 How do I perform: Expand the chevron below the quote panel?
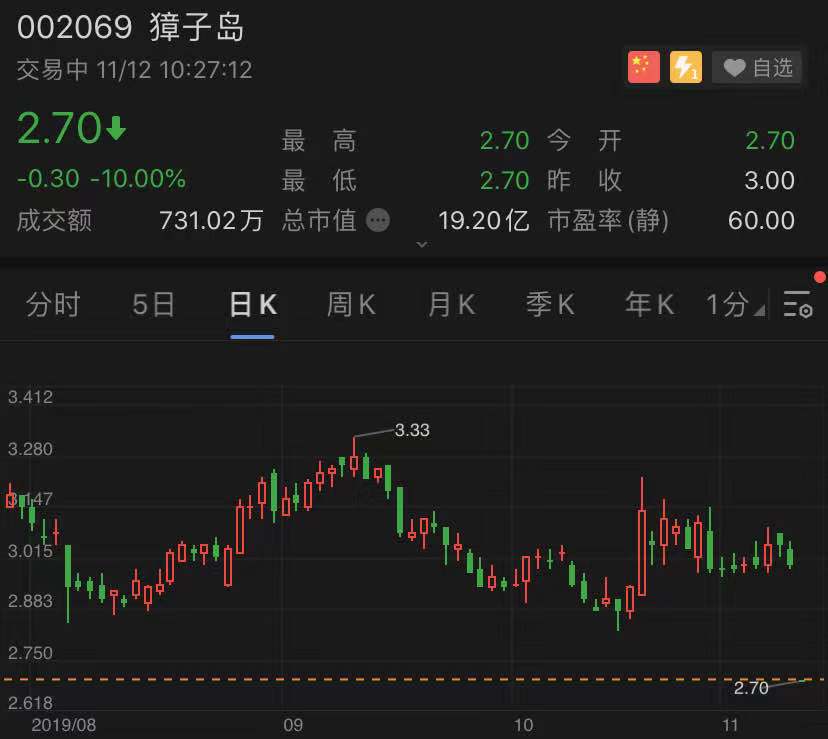coord(422,243)
